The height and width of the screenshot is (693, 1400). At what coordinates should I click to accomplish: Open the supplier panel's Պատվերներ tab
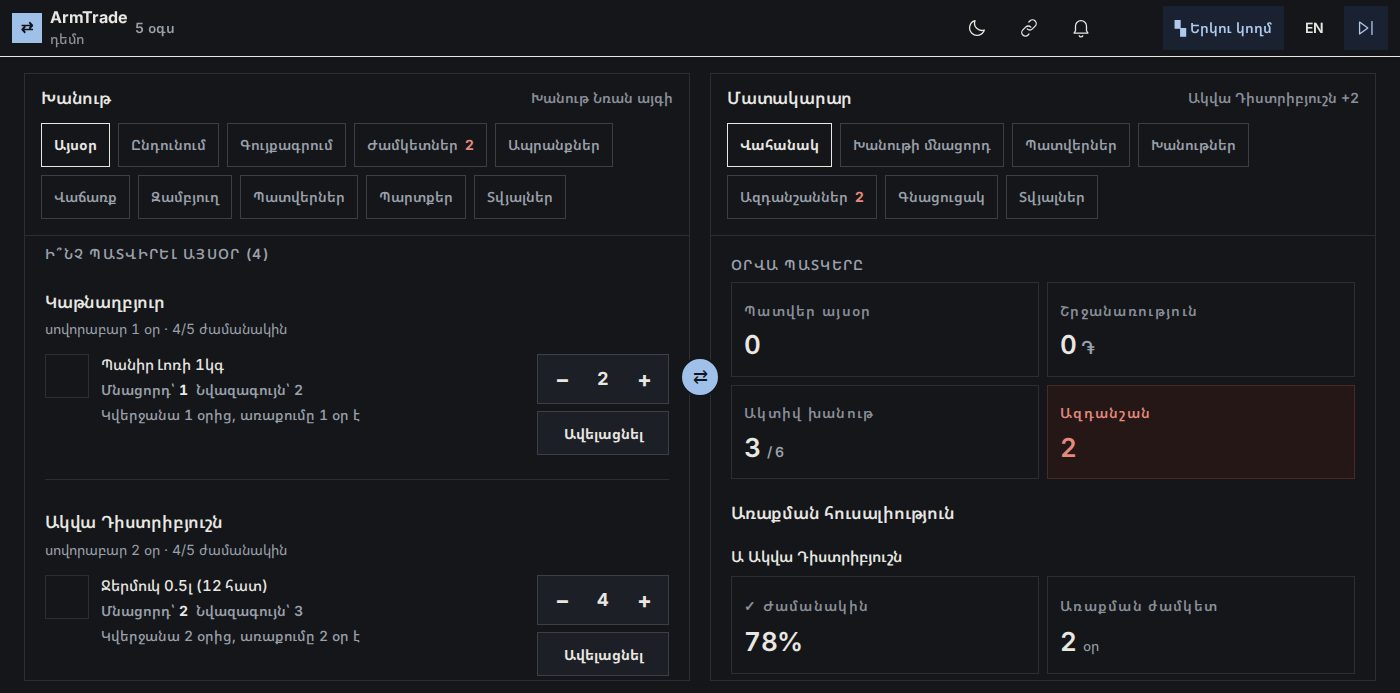click(x=1071, y=145)
